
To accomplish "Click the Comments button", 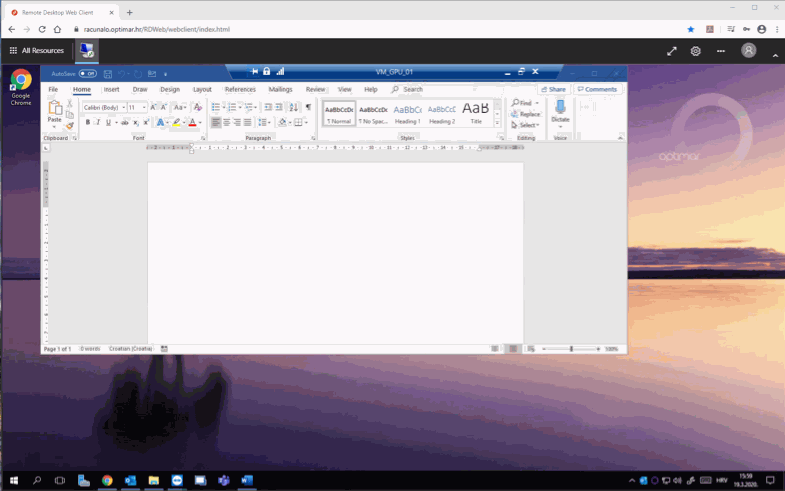I will pos(598,89).
